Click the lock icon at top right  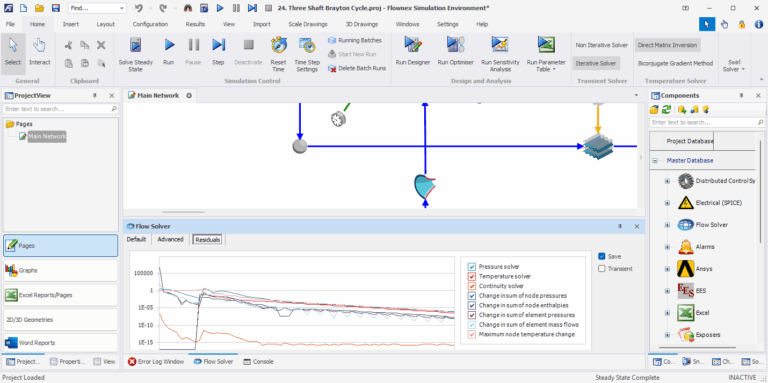point(742,24)
